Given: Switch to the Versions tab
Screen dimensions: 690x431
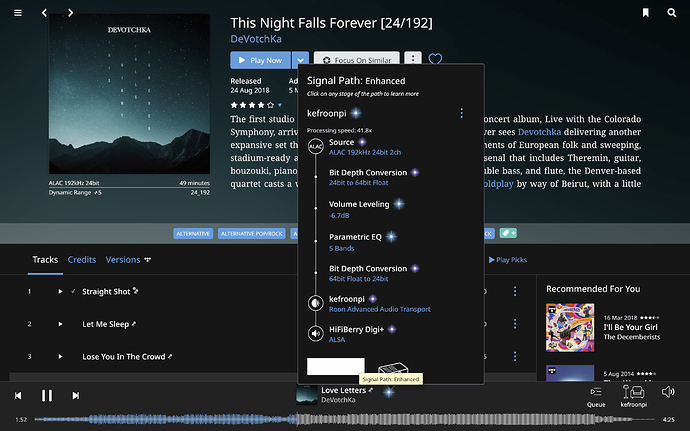Looking at the screenshot, I should point(123,260).
